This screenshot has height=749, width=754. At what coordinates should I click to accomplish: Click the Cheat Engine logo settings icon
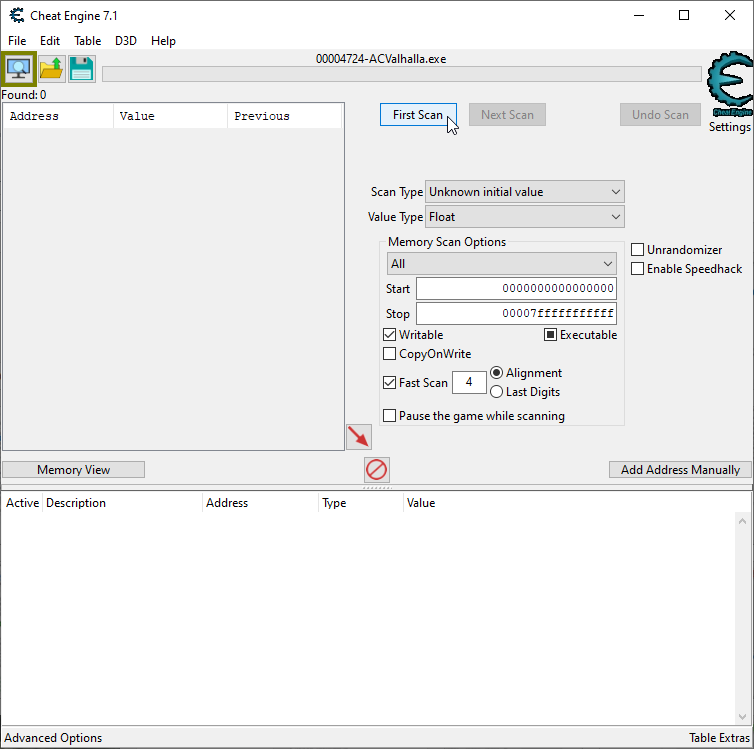pyautogui.click(x=729, y=90)
